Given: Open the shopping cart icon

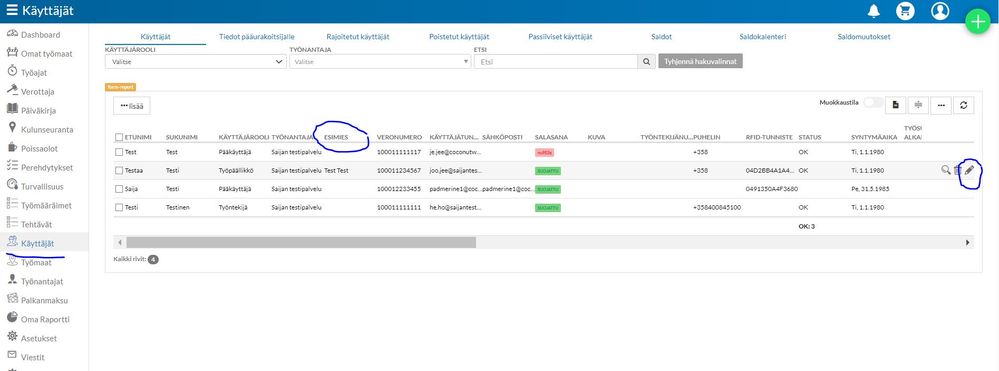Looking at the screenshot, I should tap(905, 11).
